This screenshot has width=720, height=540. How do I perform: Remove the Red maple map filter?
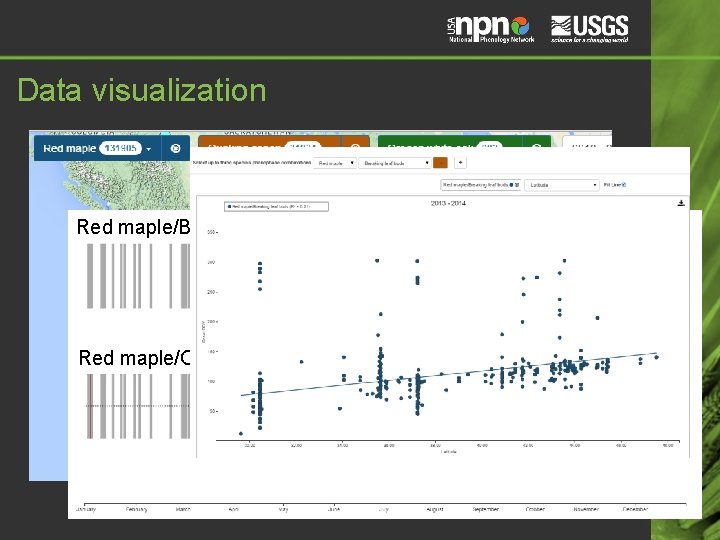[175, 148]
